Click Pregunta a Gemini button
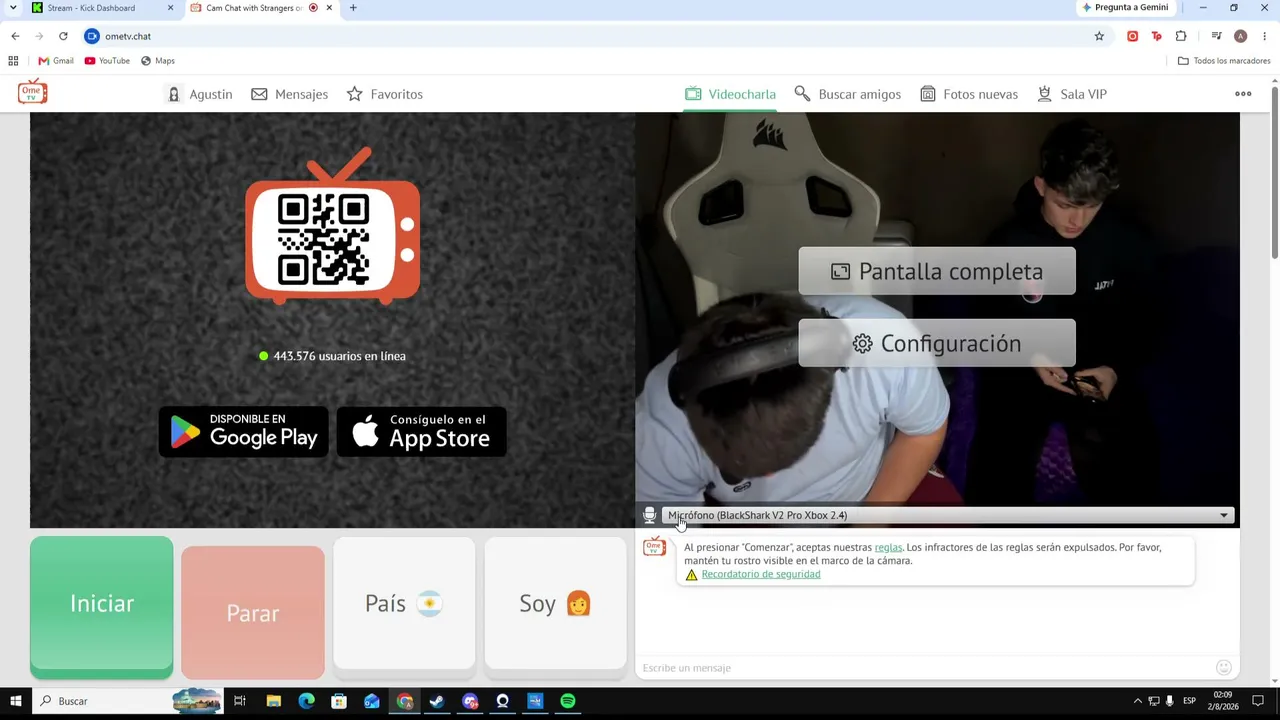 [x=1125, y=8]
